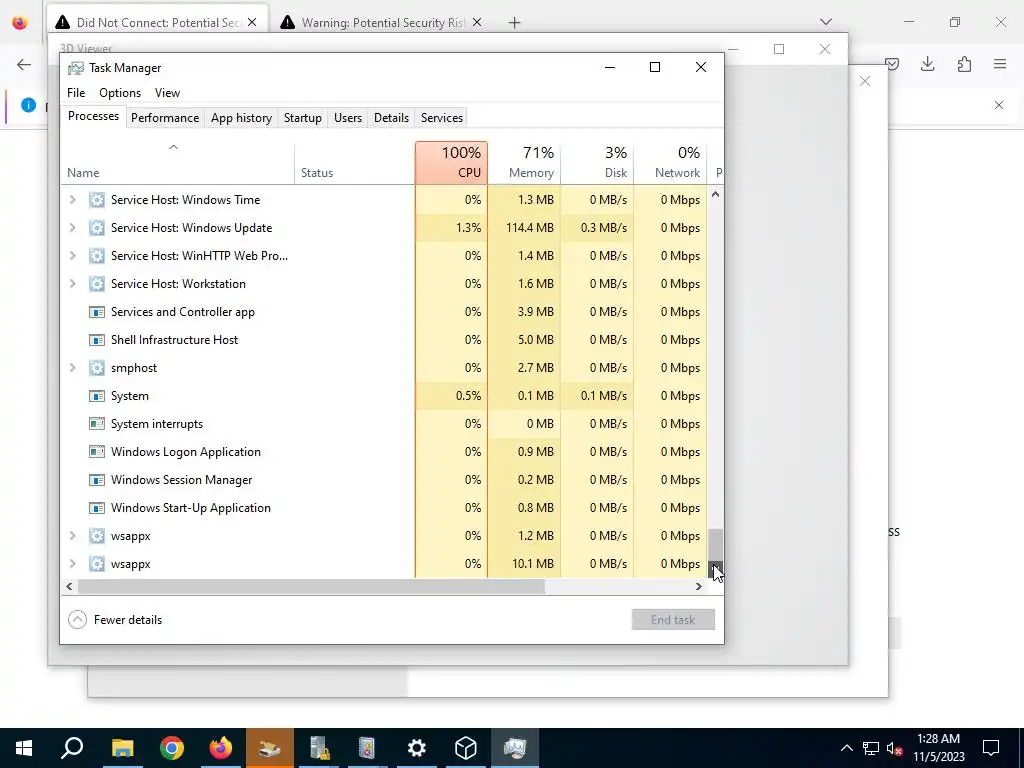The width and height of the screenshot is (1024, 768).
Task: Launch Google Chrome from the taskbar
Action: [x=172, y=748]
